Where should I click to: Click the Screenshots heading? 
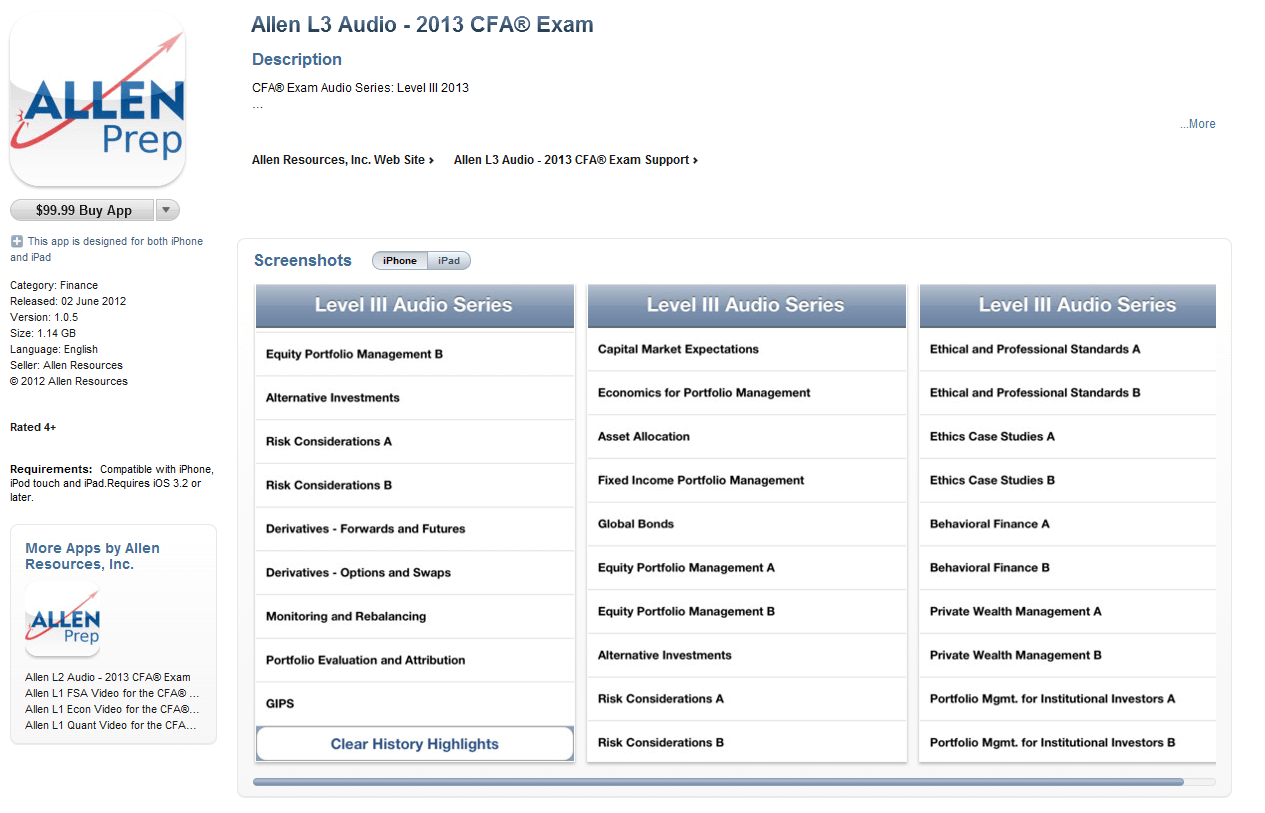click(303, 261)
